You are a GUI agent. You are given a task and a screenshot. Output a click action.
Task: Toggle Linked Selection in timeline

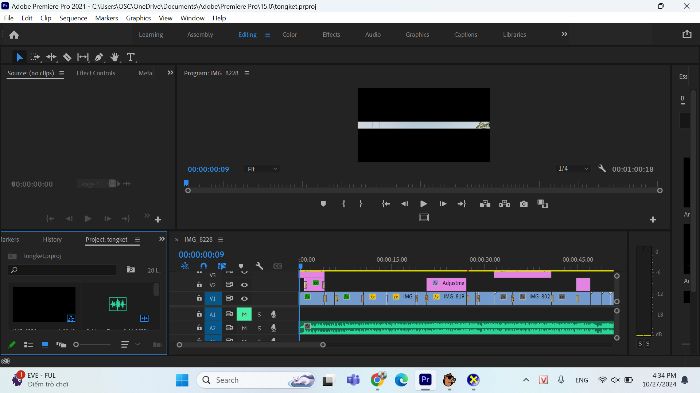coord(222,266)
